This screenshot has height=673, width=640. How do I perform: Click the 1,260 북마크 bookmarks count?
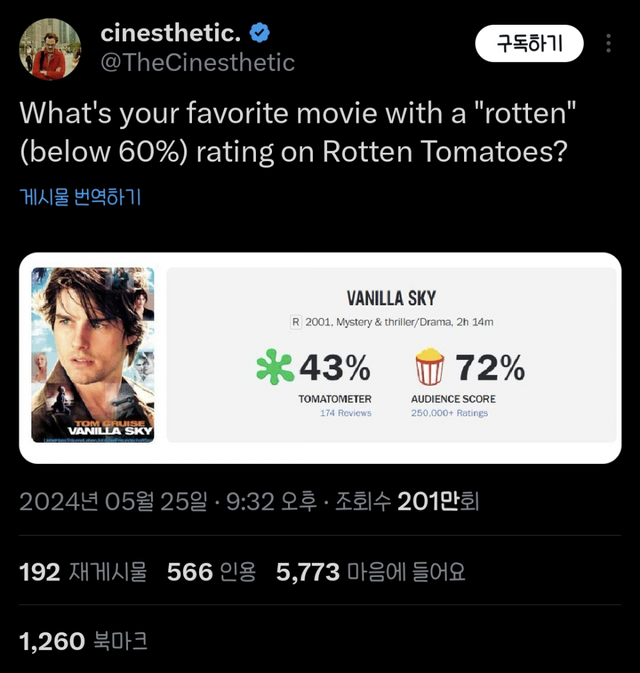click(x=83, y=641)
